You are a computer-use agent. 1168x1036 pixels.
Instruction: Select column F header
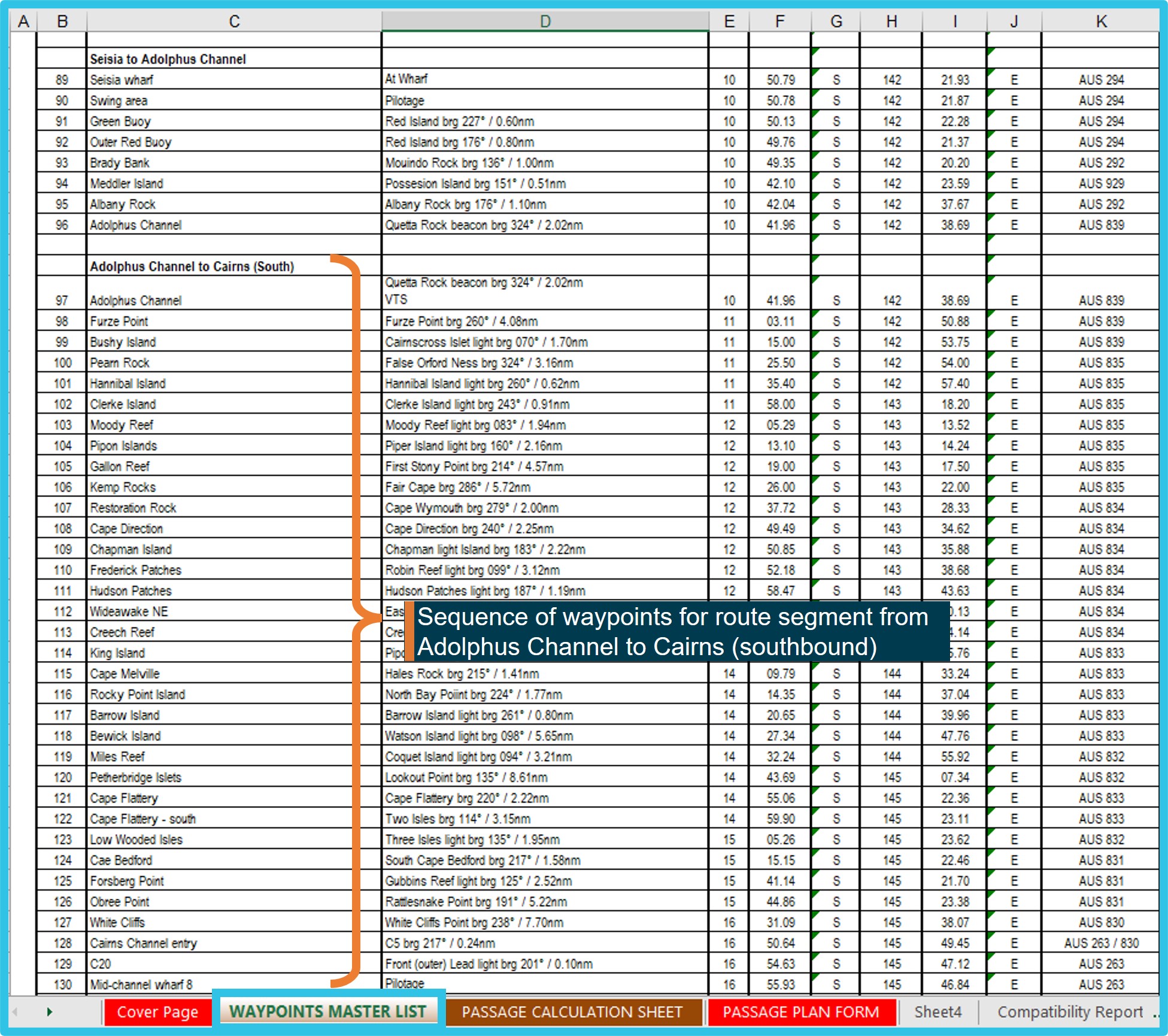point(780,22)
